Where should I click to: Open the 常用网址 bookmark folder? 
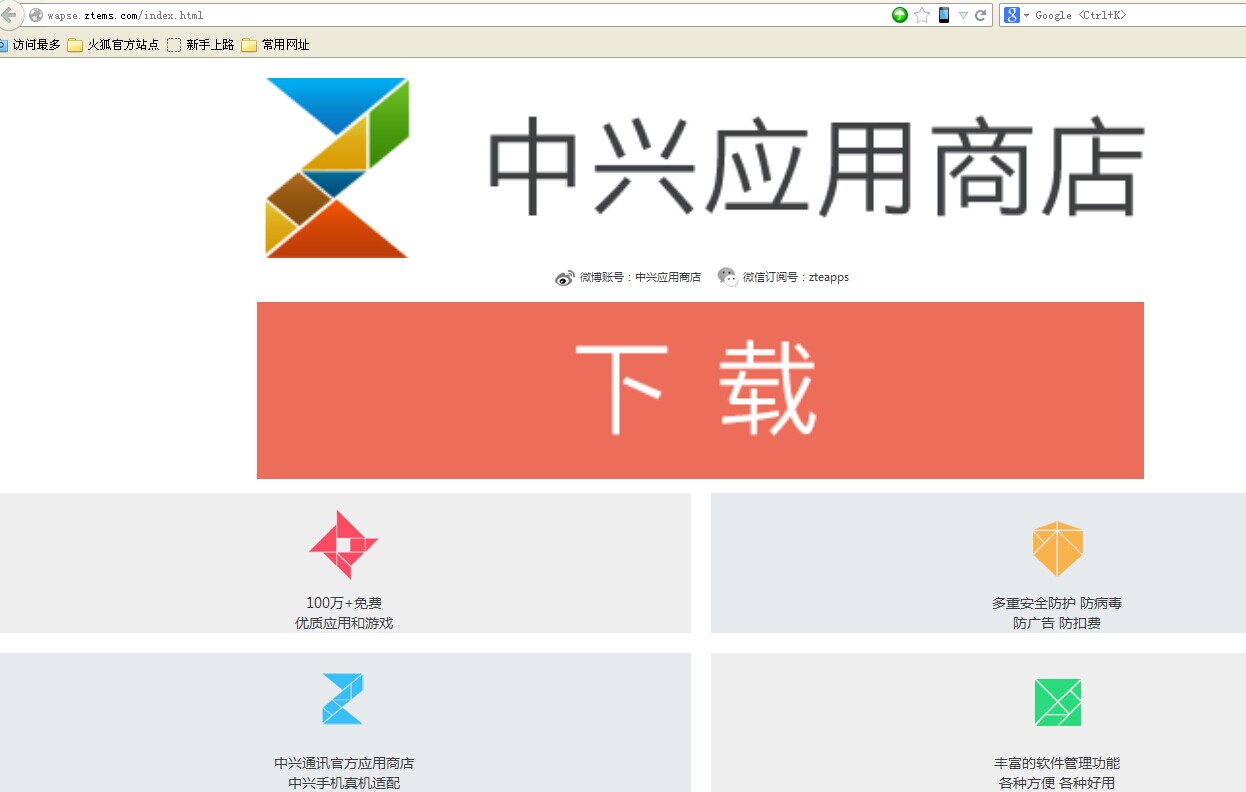pos(275,45)
